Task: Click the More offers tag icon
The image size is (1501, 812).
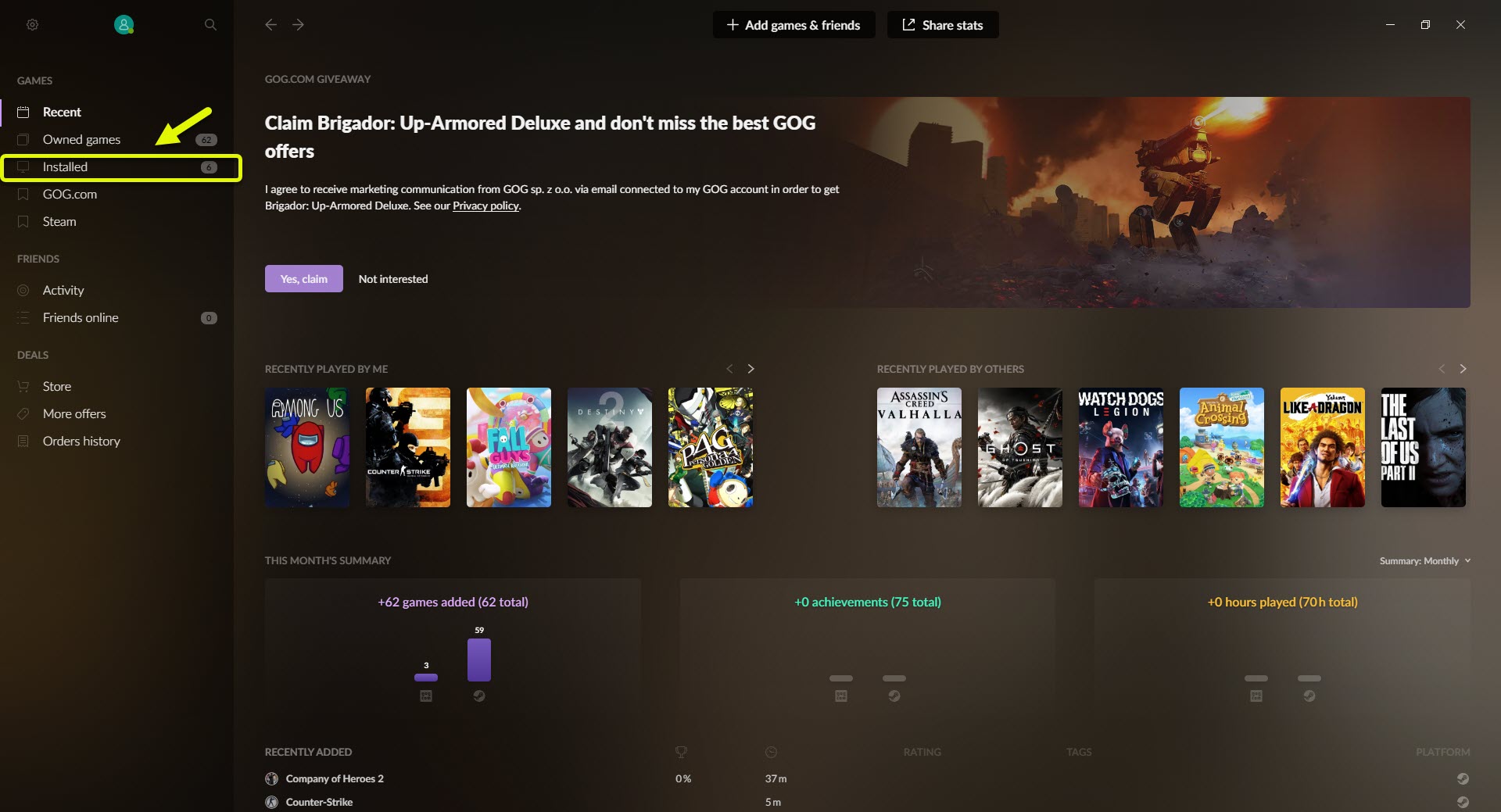Action: [x=23, y=413]
